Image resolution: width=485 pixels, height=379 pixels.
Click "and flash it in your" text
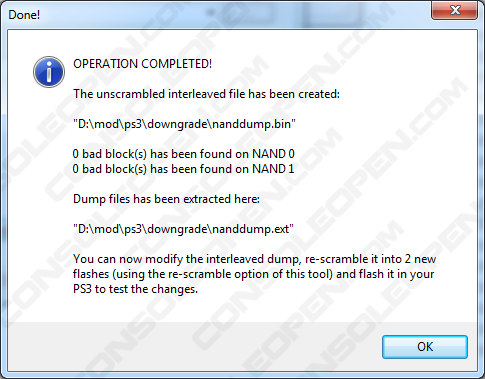click(385, 274)
